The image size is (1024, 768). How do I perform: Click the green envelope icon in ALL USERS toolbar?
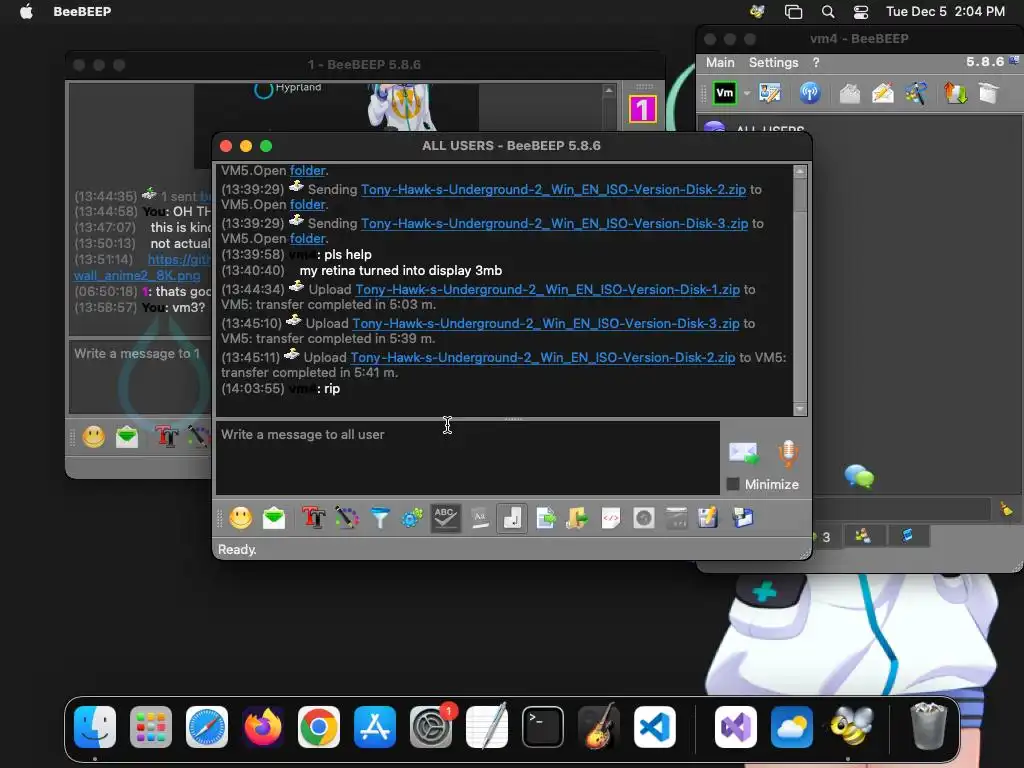point(274,519)
